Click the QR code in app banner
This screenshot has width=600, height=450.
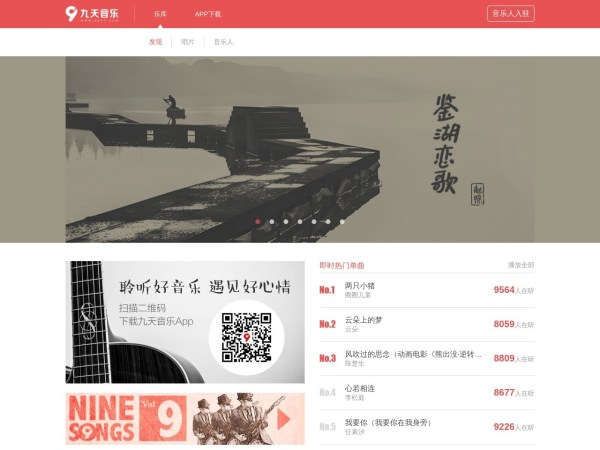(246, 337)
